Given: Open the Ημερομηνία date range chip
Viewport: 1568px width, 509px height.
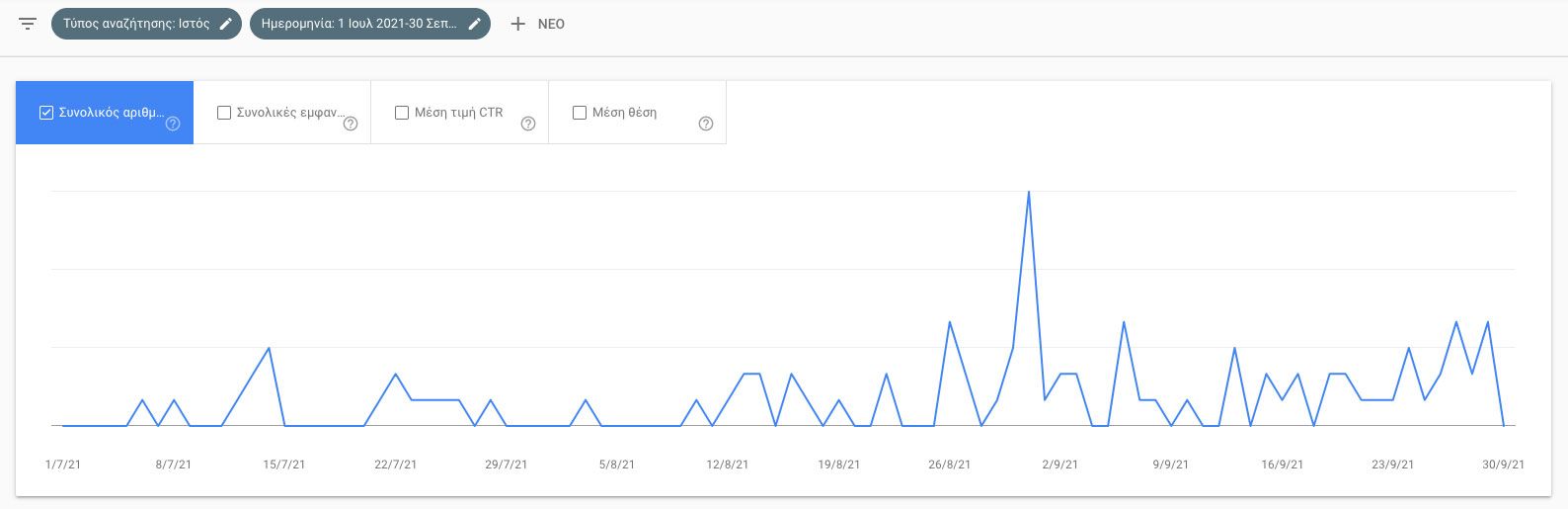Looking at the screenshot, I should [358, 24].
